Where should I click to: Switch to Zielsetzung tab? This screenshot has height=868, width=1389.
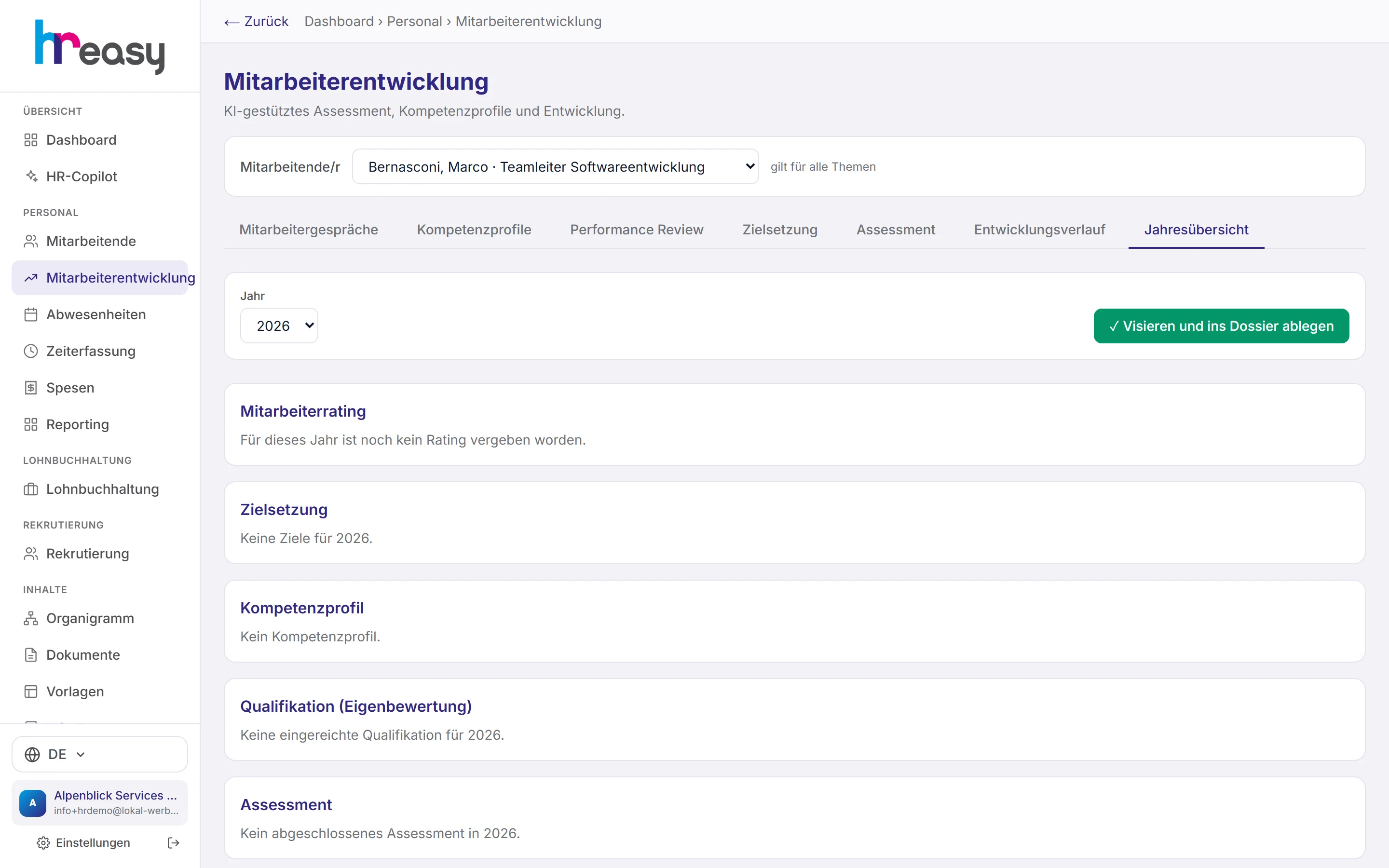click(x=780, y=230)
